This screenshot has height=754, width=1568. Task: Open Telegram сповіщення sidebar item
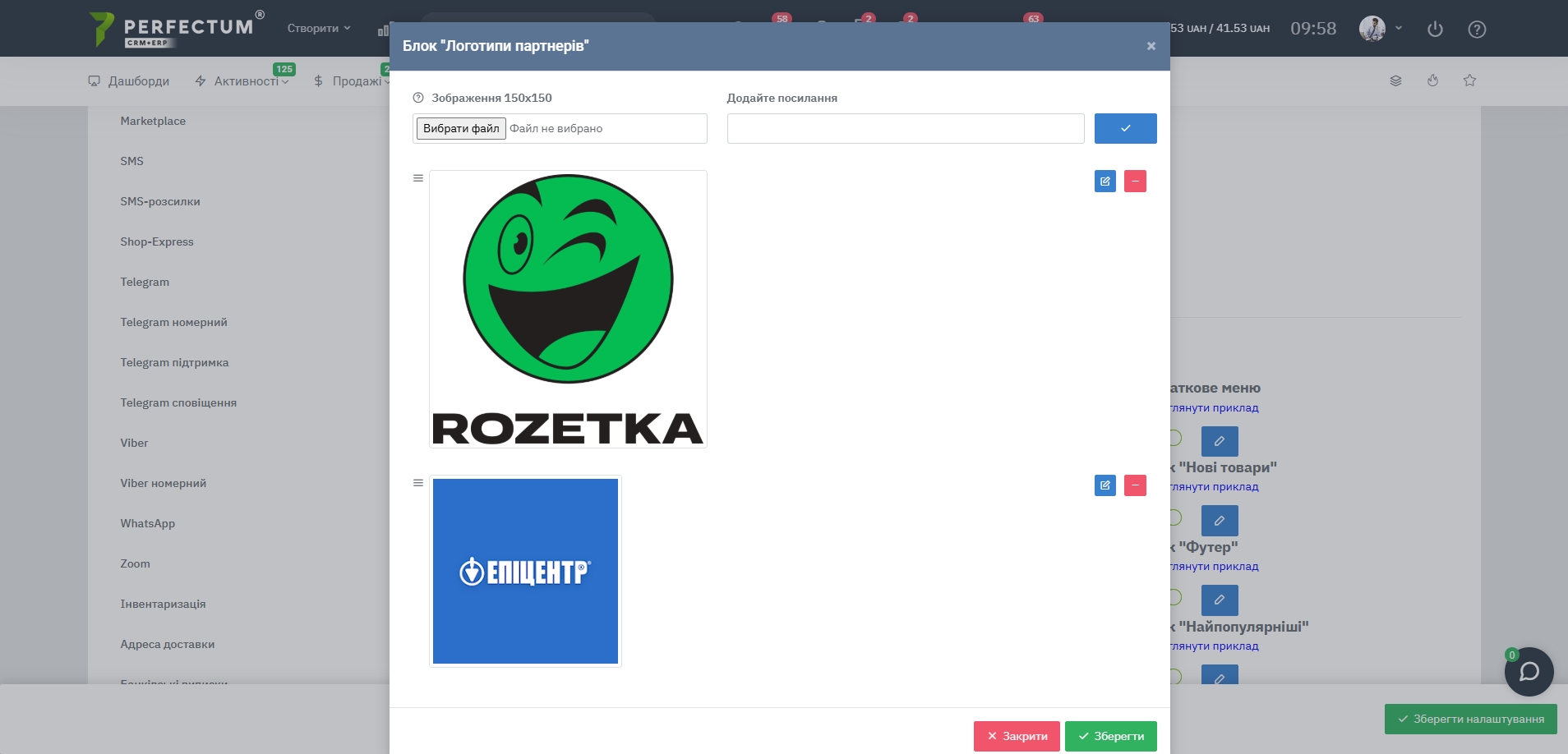(178, 402)
